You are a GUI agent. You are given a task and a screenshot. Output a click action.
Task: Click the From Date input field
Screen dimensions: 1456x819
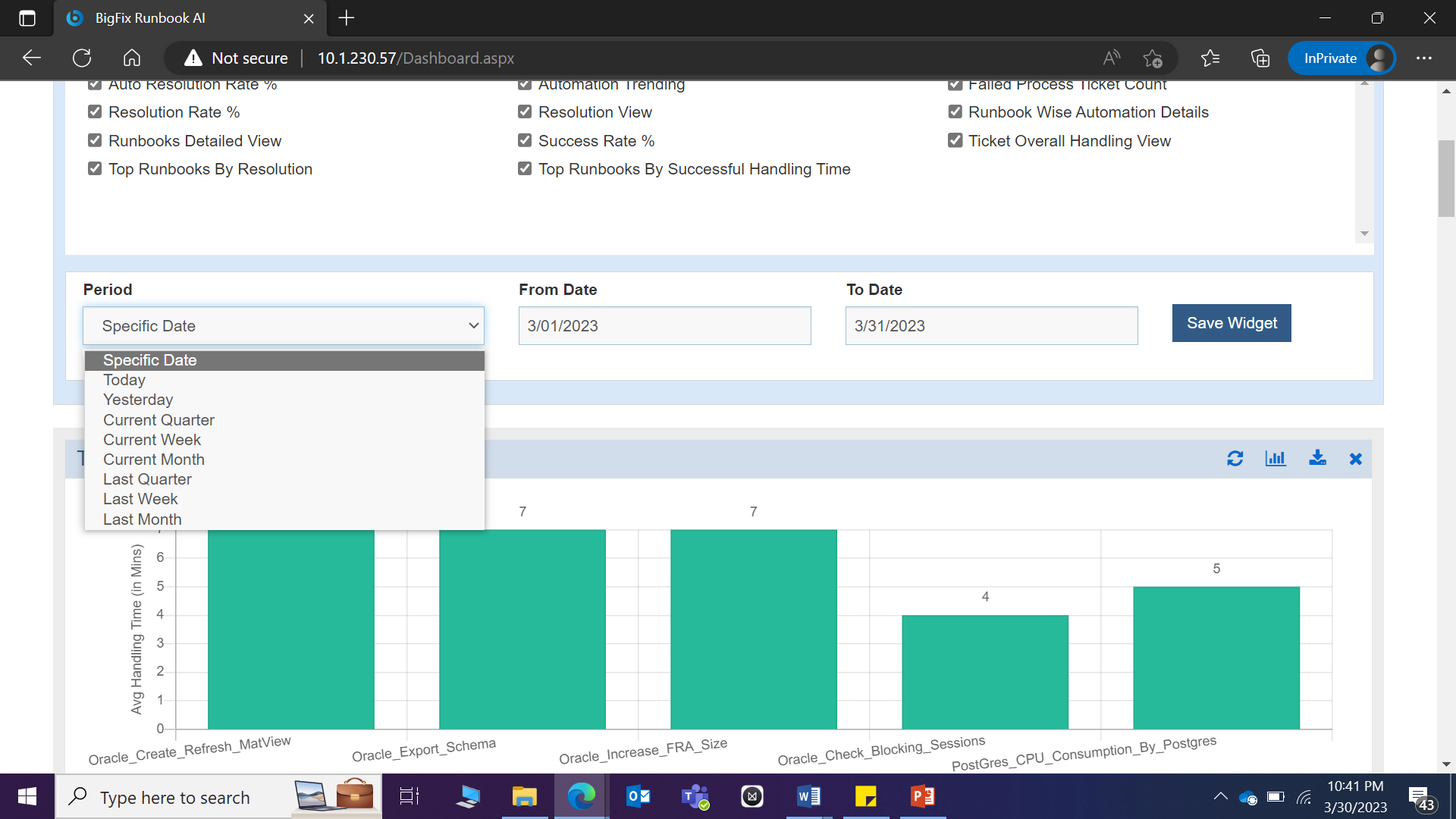click(x=664, y=326)
